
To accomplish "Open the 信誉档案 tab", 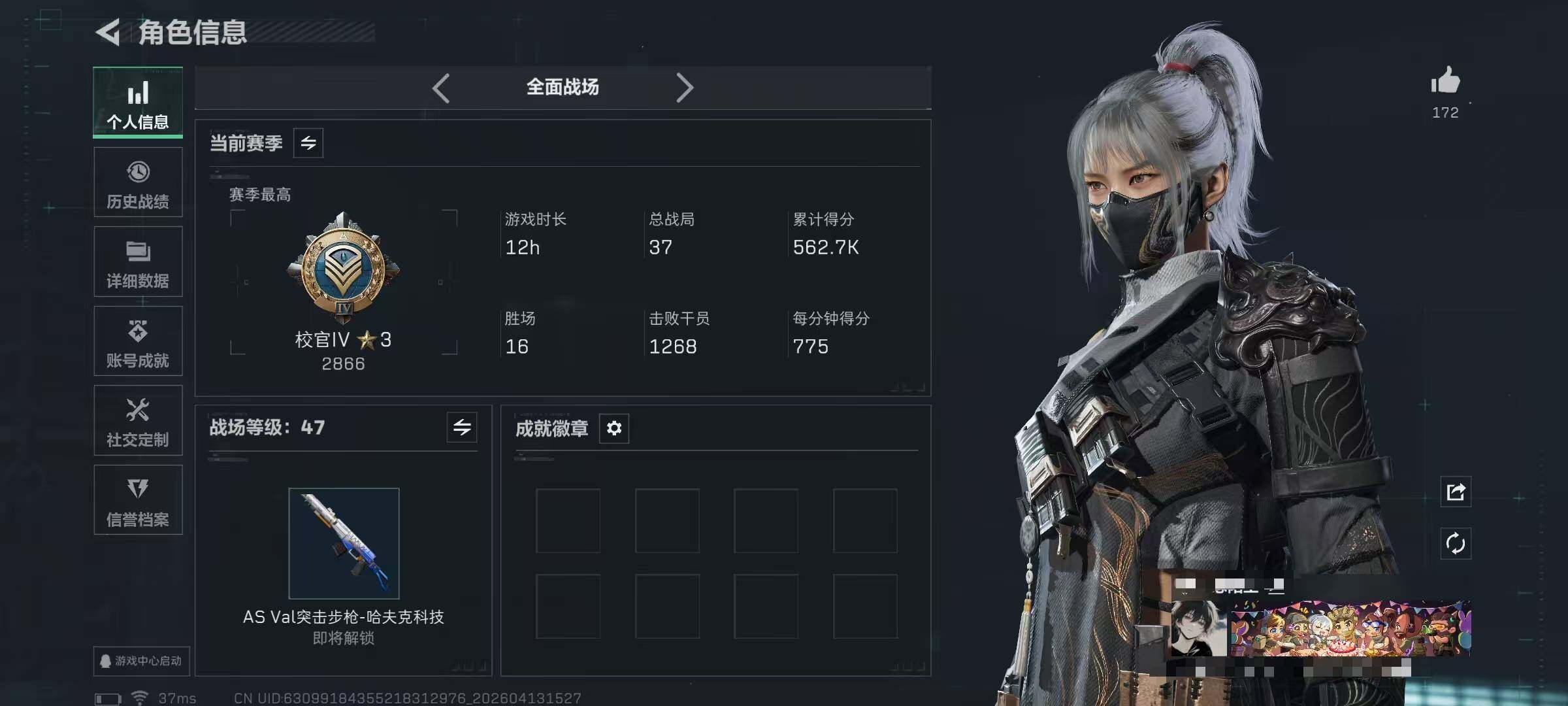I will (138, 500).
